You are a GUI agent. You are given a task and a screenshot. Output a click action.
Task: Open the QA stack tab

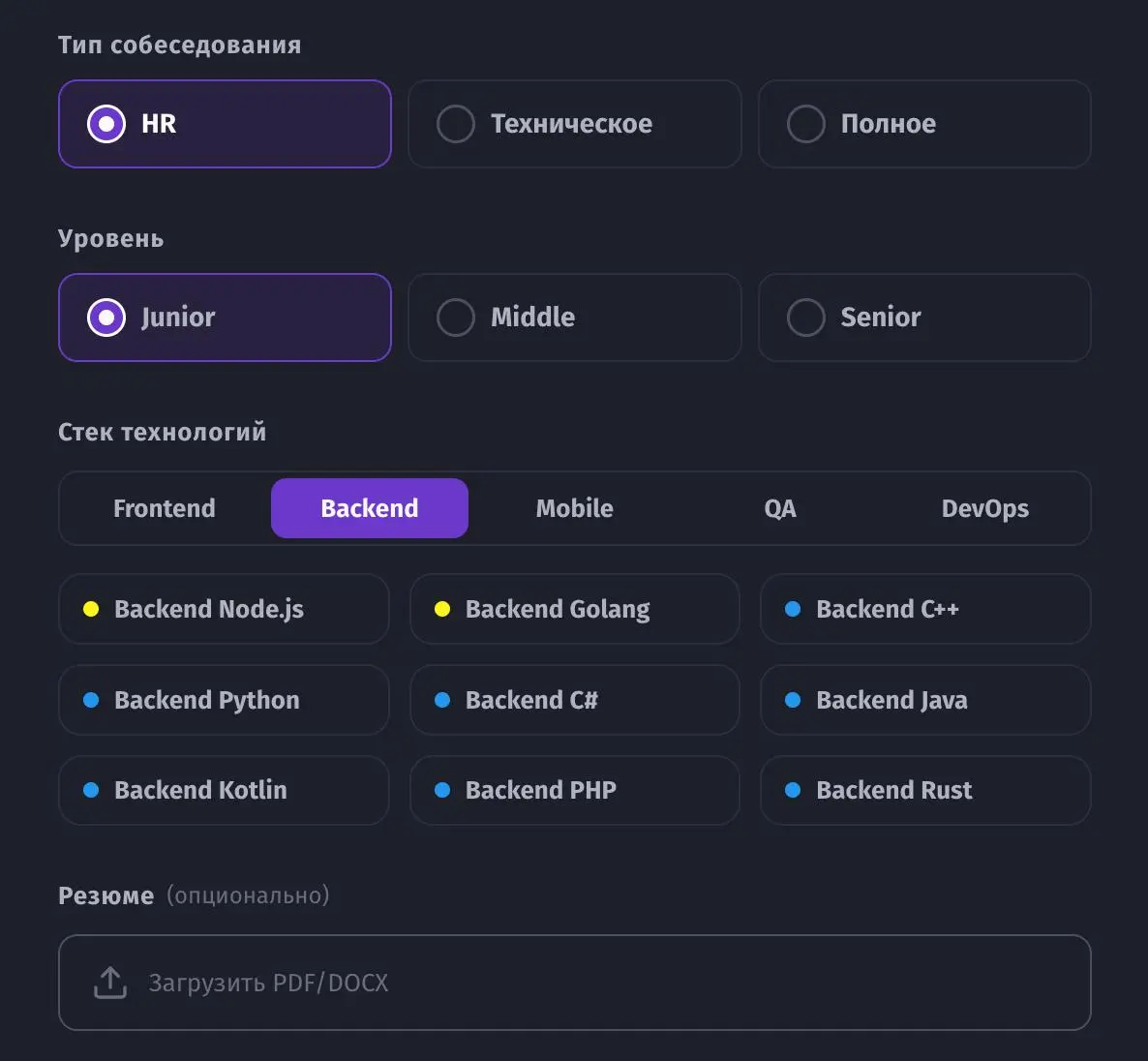click(x=780, y=508)
